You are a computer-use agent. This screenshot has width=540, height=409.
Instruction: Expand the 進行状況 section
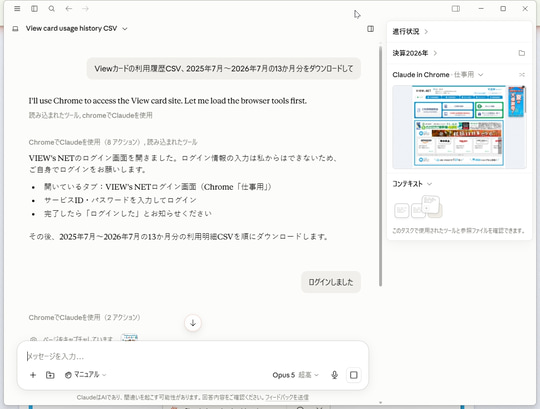pos(410,32)
